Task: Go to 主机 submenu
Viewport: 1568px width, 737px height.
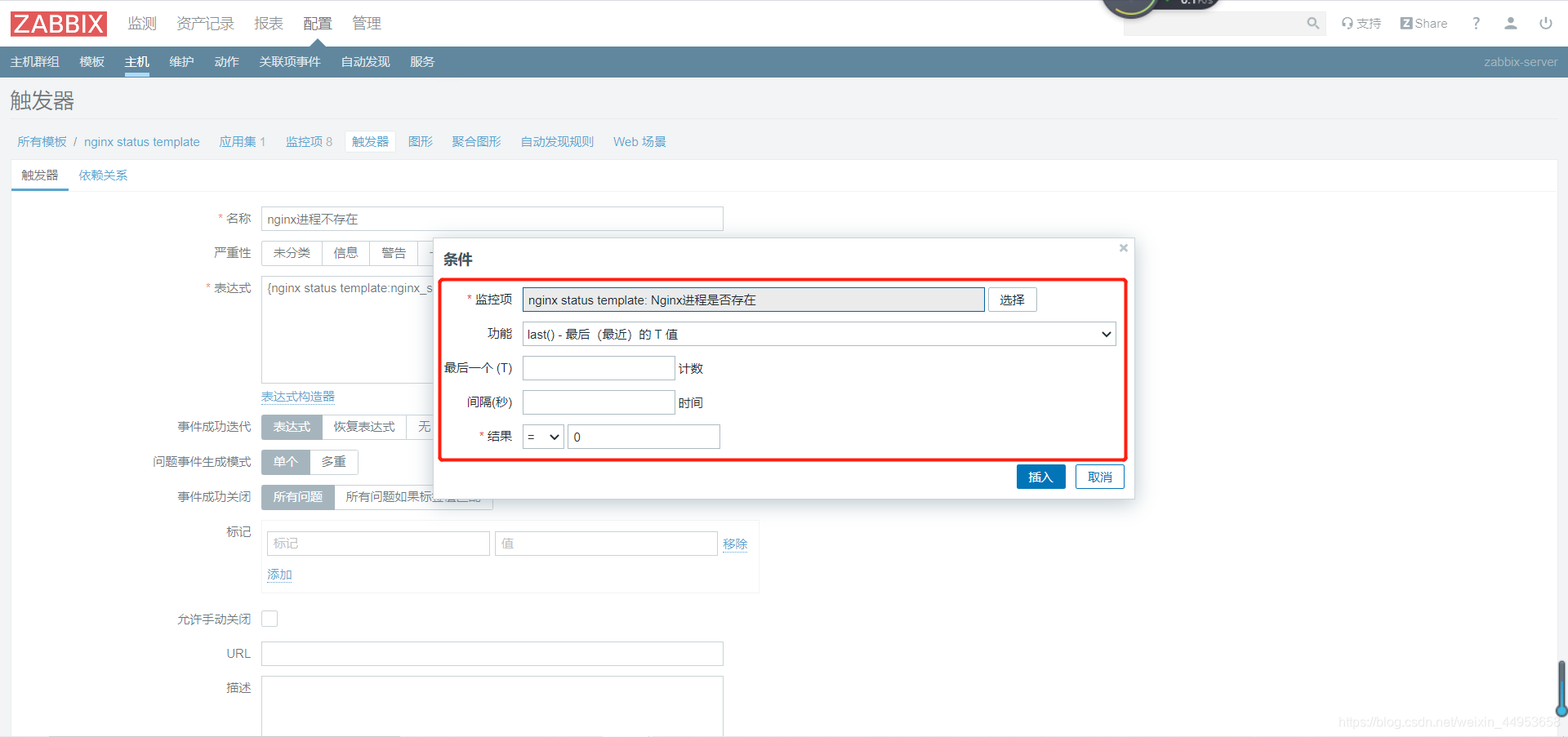Action: pos(137,62)
